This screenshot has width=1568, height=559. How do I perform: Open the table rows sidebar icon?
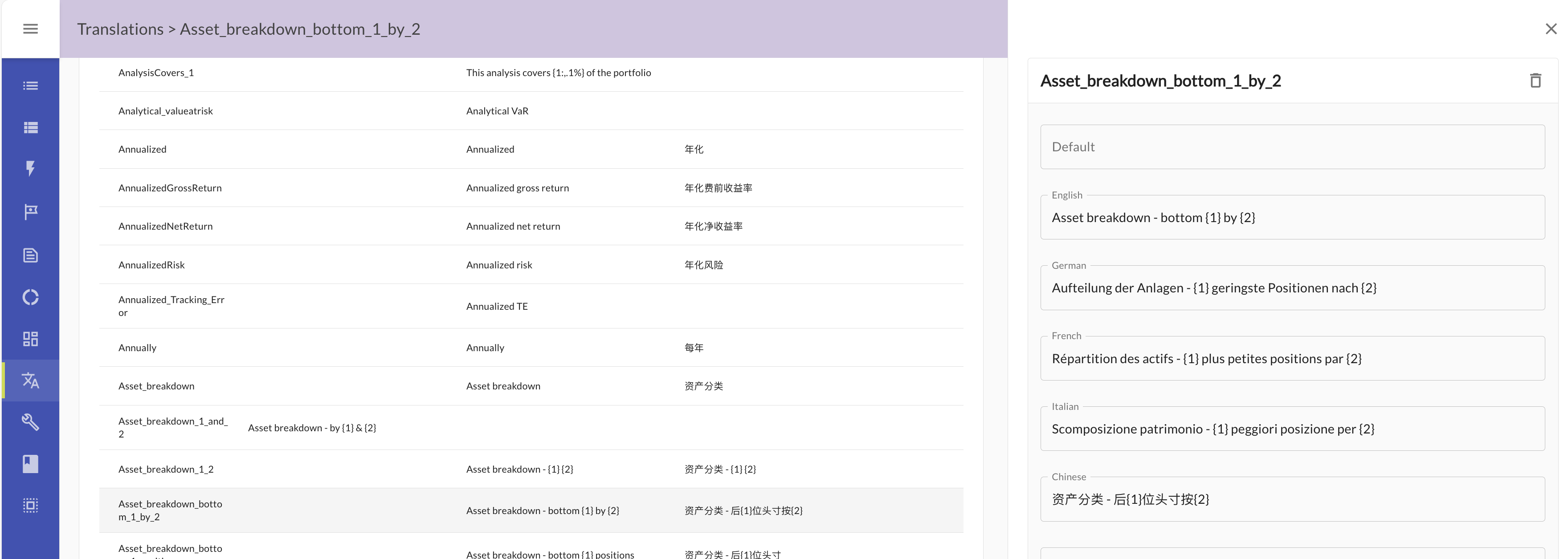30,127
